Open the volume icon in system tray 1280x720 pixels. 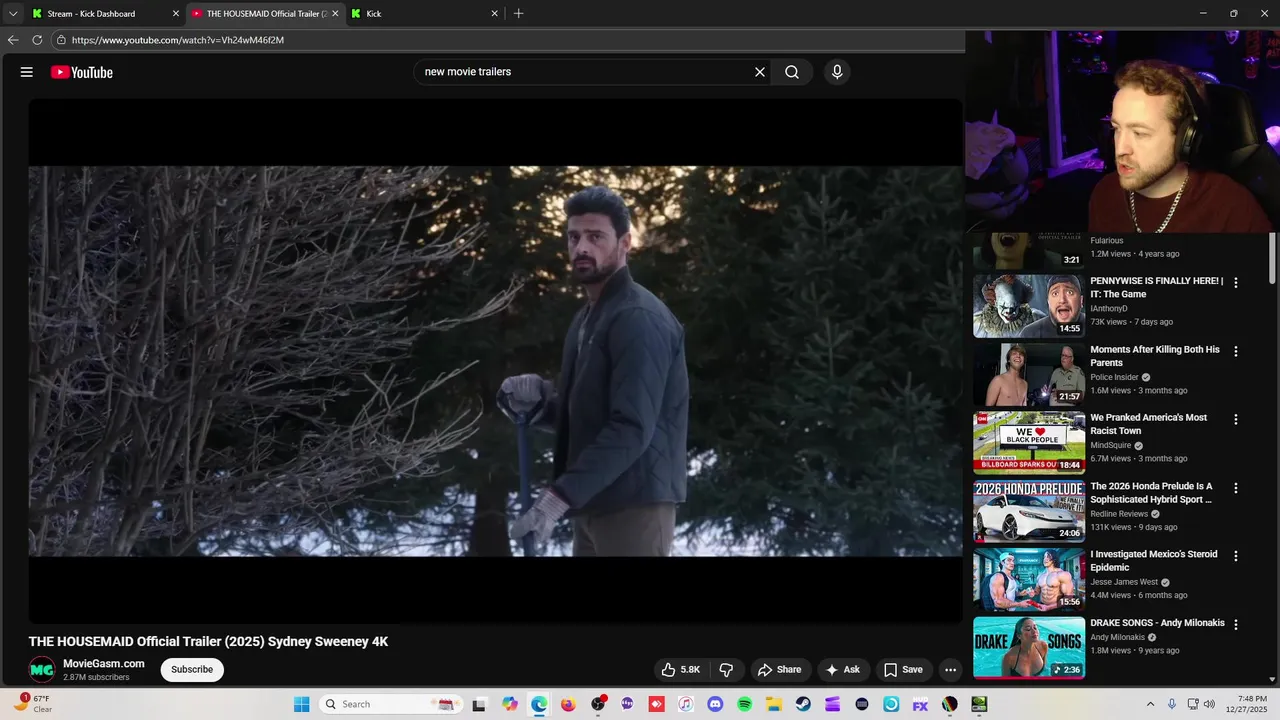(x=1209, y=704)
